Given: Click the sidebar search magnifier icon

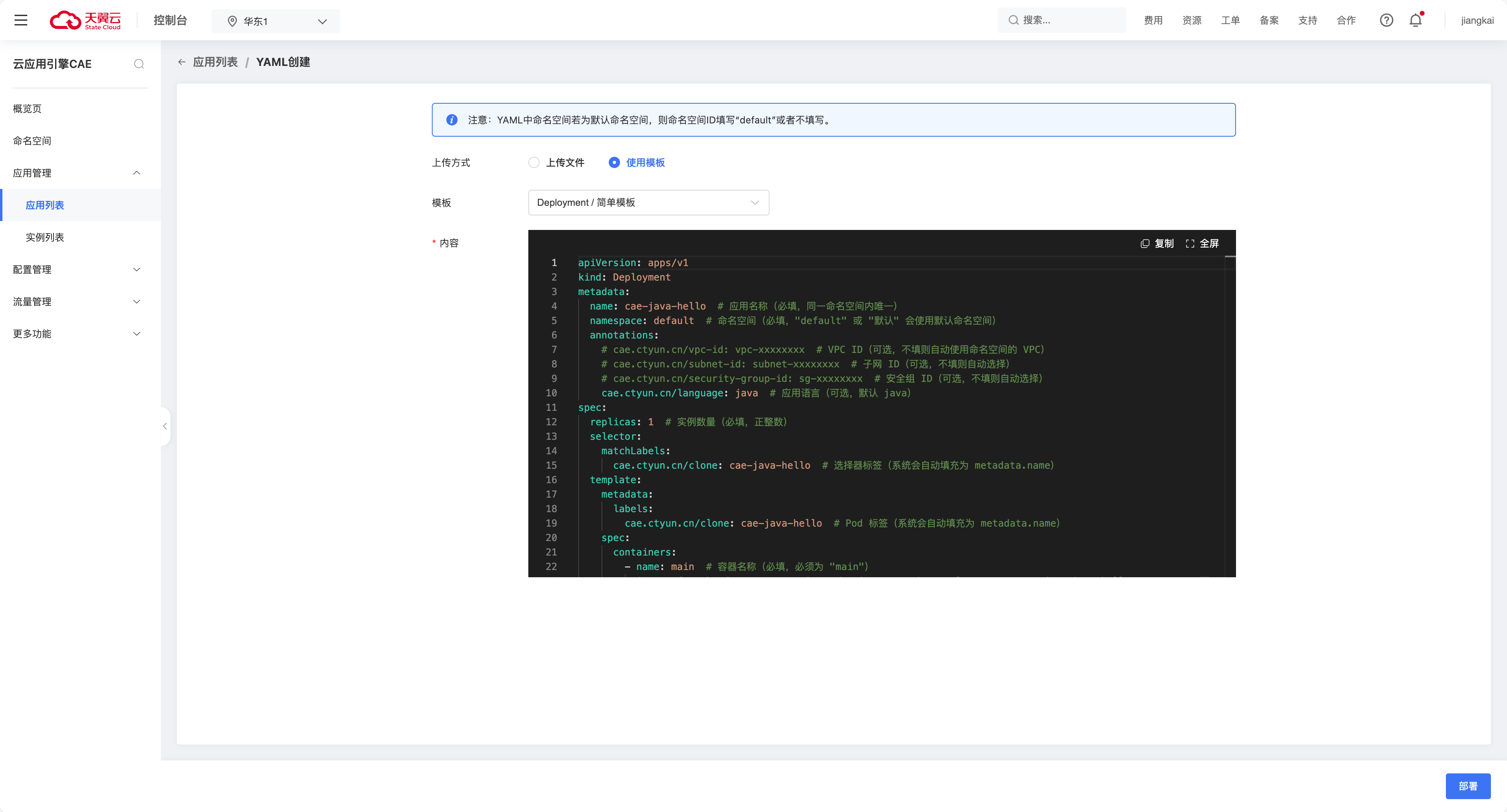Looking at the screenshot, I should [x=139, y=64].
